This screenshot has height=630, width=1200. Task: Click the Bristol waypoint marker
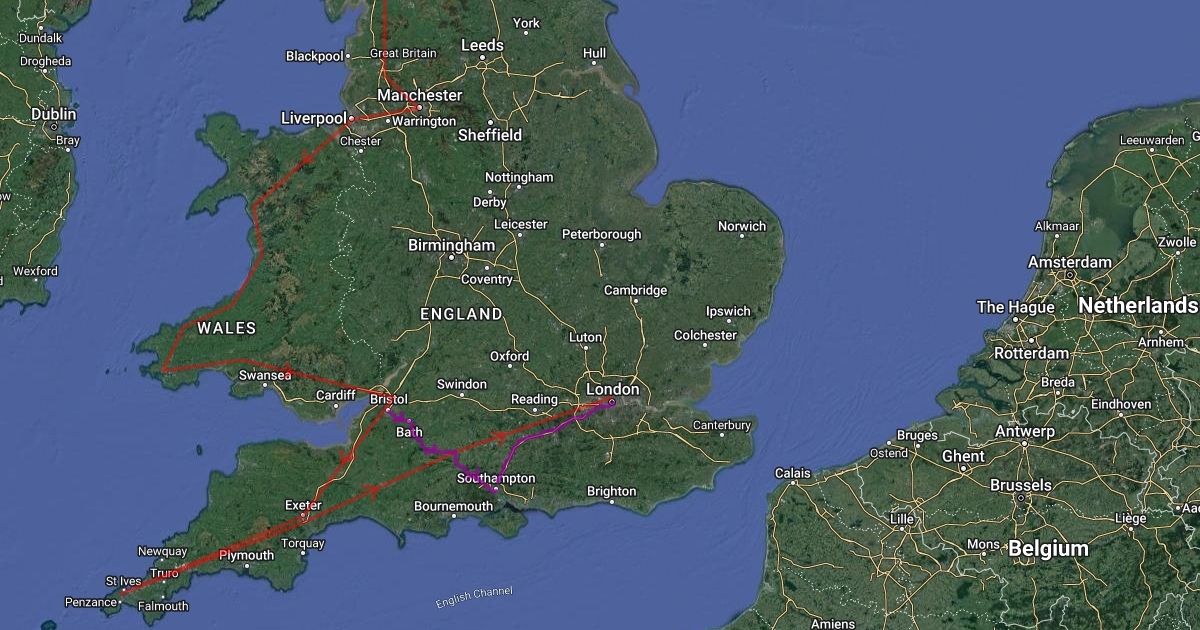(386, 410)
